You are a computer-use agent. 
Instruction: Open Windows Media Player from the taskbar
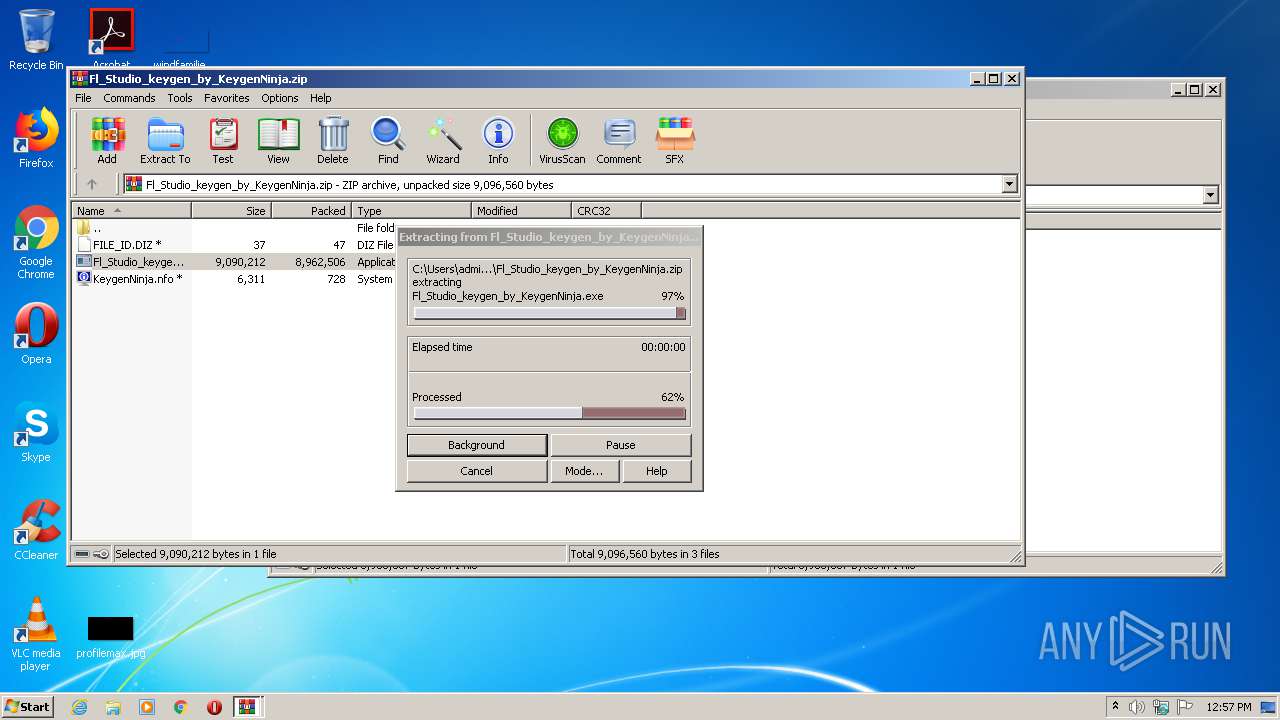[x=147, y=707]
